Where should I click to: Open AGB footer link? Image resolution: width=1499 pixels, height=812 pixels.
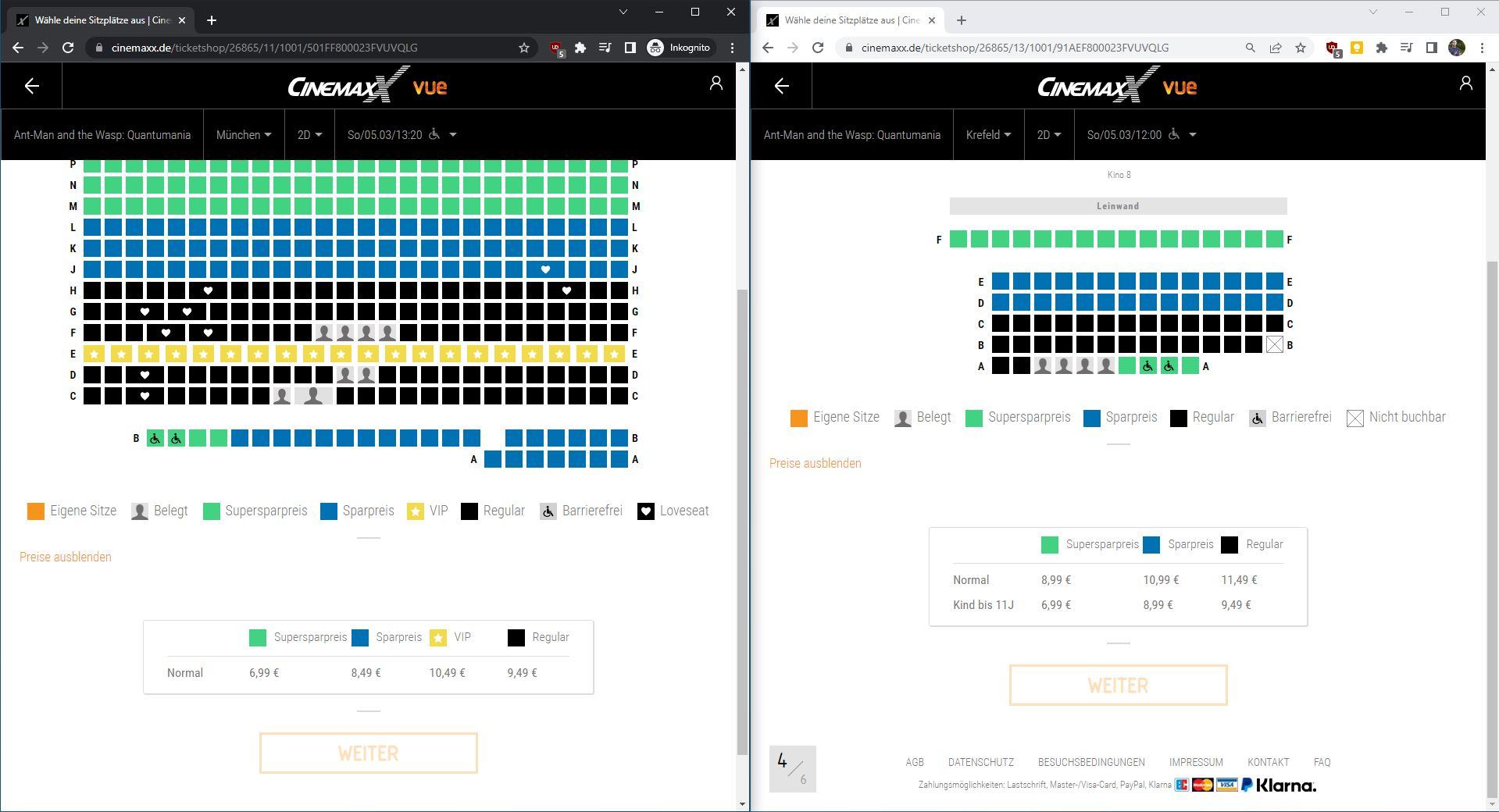914,762
